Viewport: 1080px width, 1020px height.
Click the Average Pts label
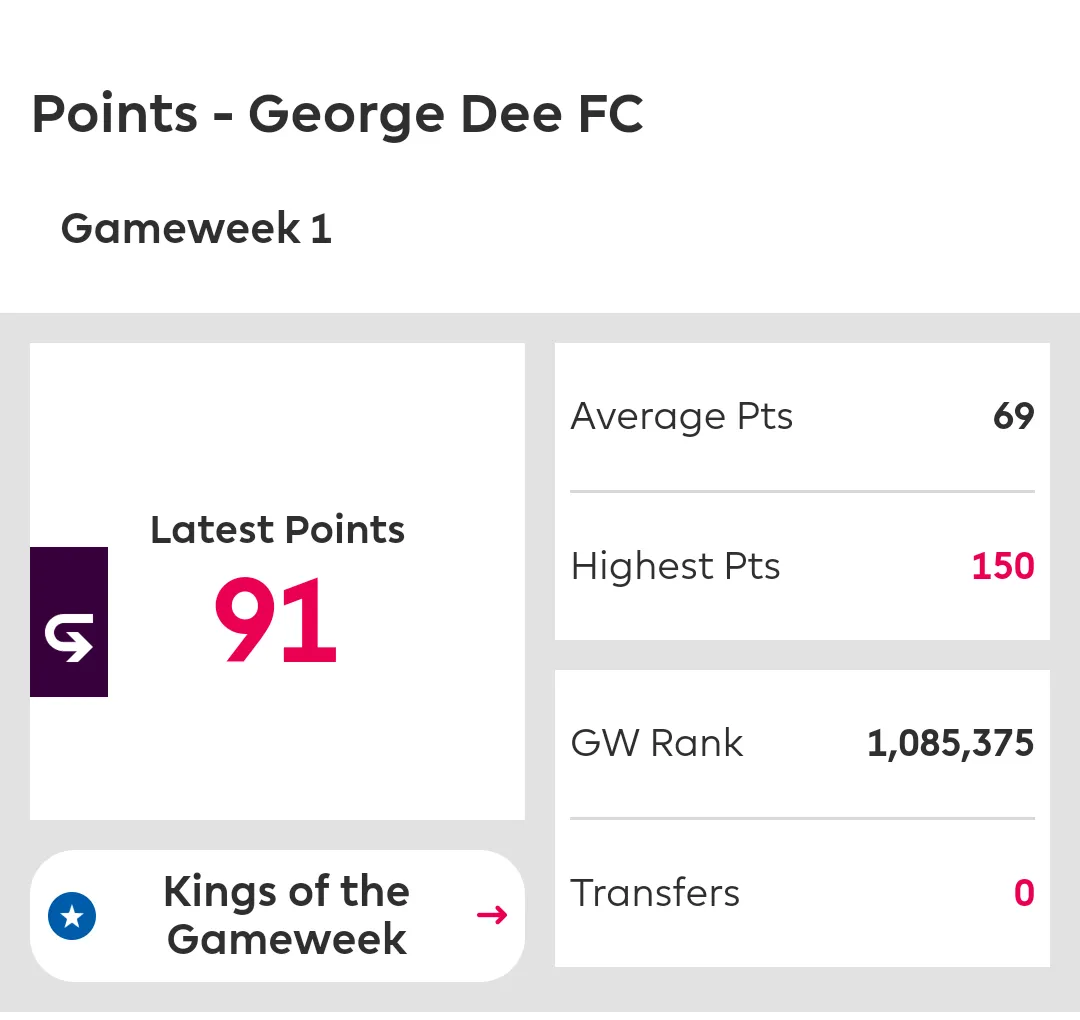(681, 416)
